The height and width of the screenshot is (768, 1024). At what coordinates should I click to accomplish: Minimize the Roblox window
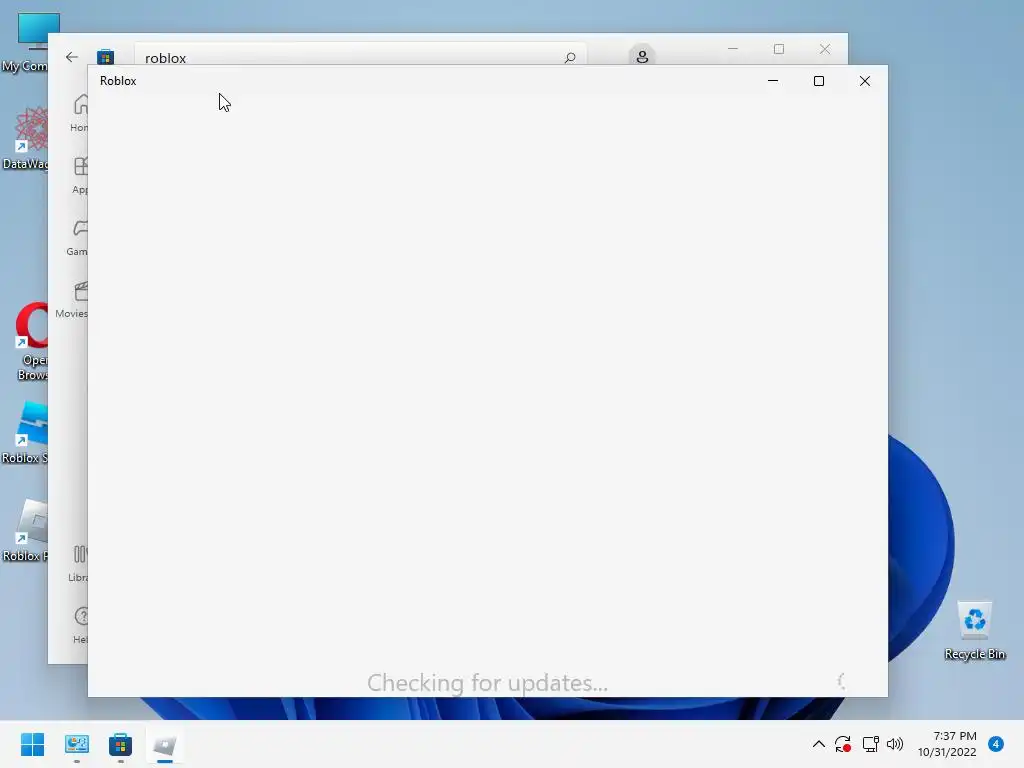pyautogui.click(x=773, y=81)
